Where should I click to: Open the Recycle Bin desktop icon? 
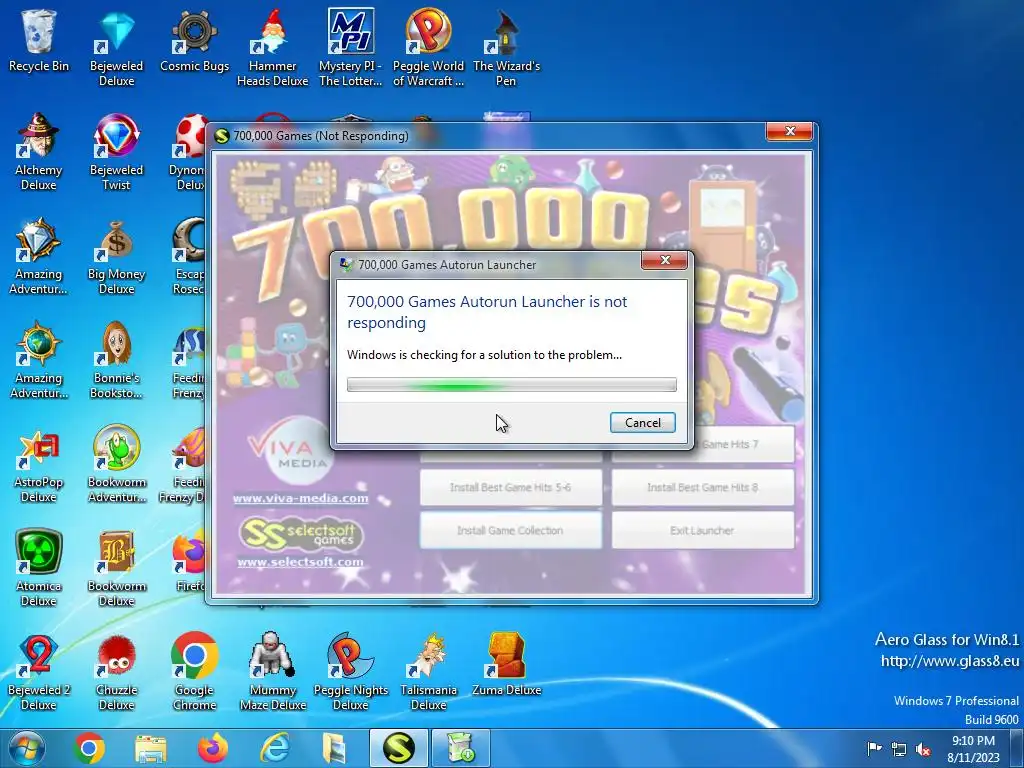tap(39, 41)
